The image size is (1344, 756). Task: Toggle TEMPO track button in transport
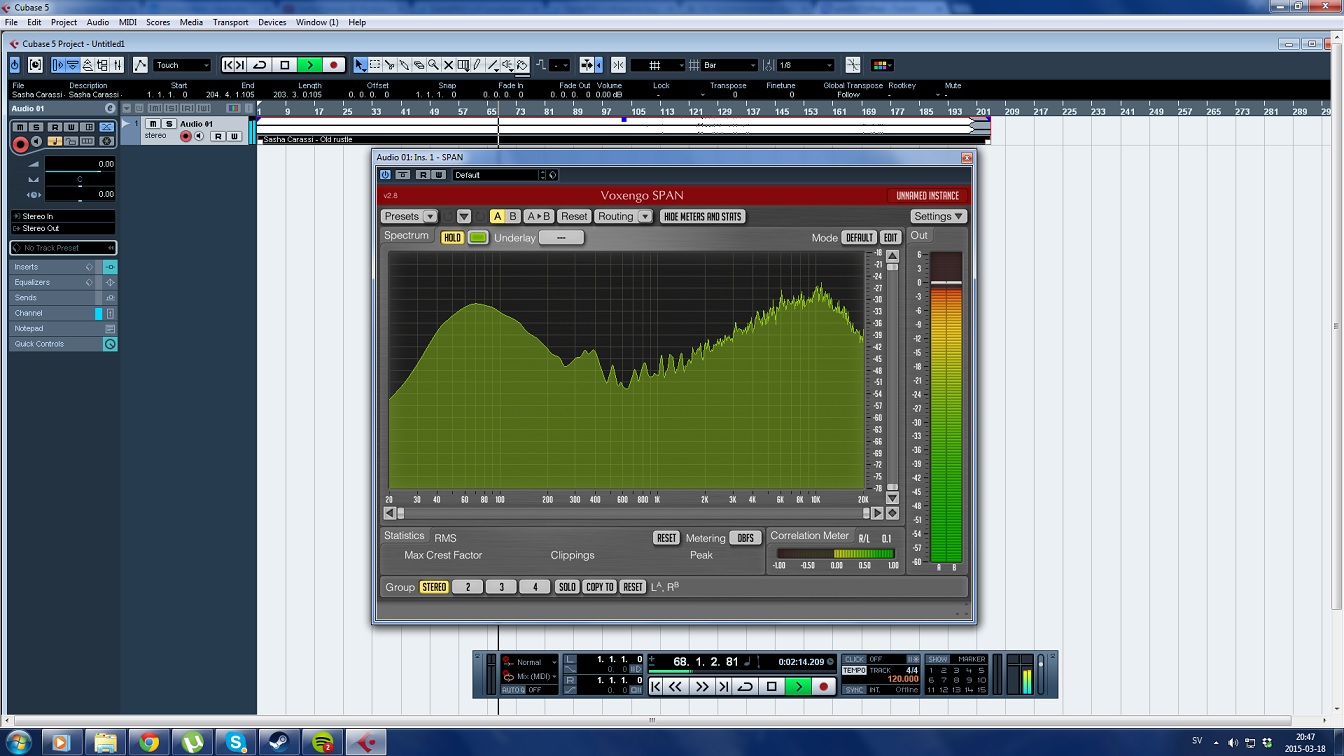855,670
